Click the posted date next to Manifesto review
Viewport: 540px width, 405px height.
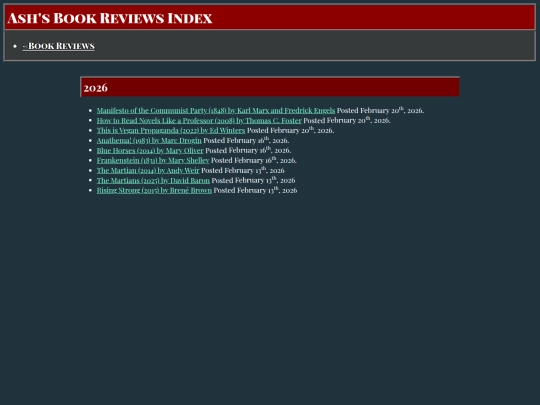[x=380, y=110]
